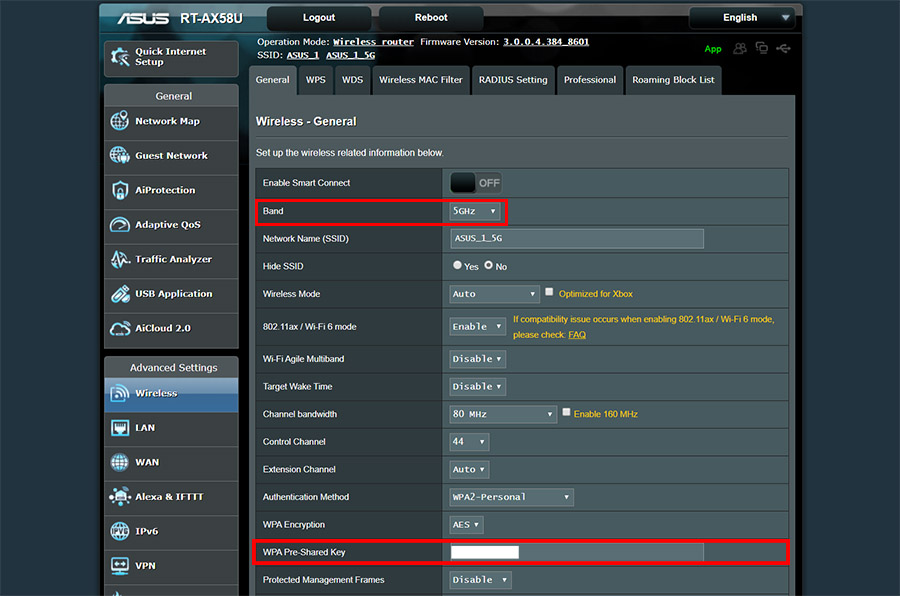
Task: Click the ASUS_1_5G SSID link in the header
Action: 351,56
